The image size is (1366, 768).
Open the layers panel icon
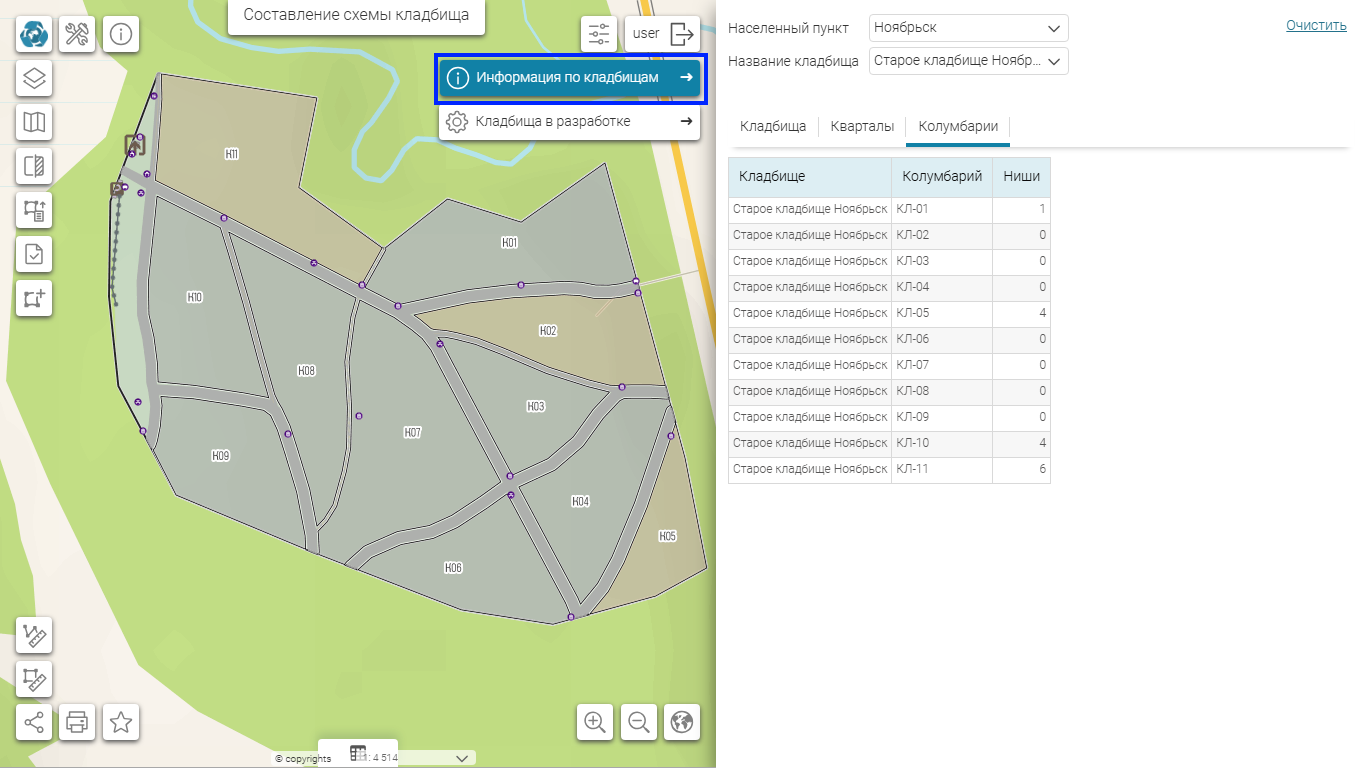pos(34,78)
